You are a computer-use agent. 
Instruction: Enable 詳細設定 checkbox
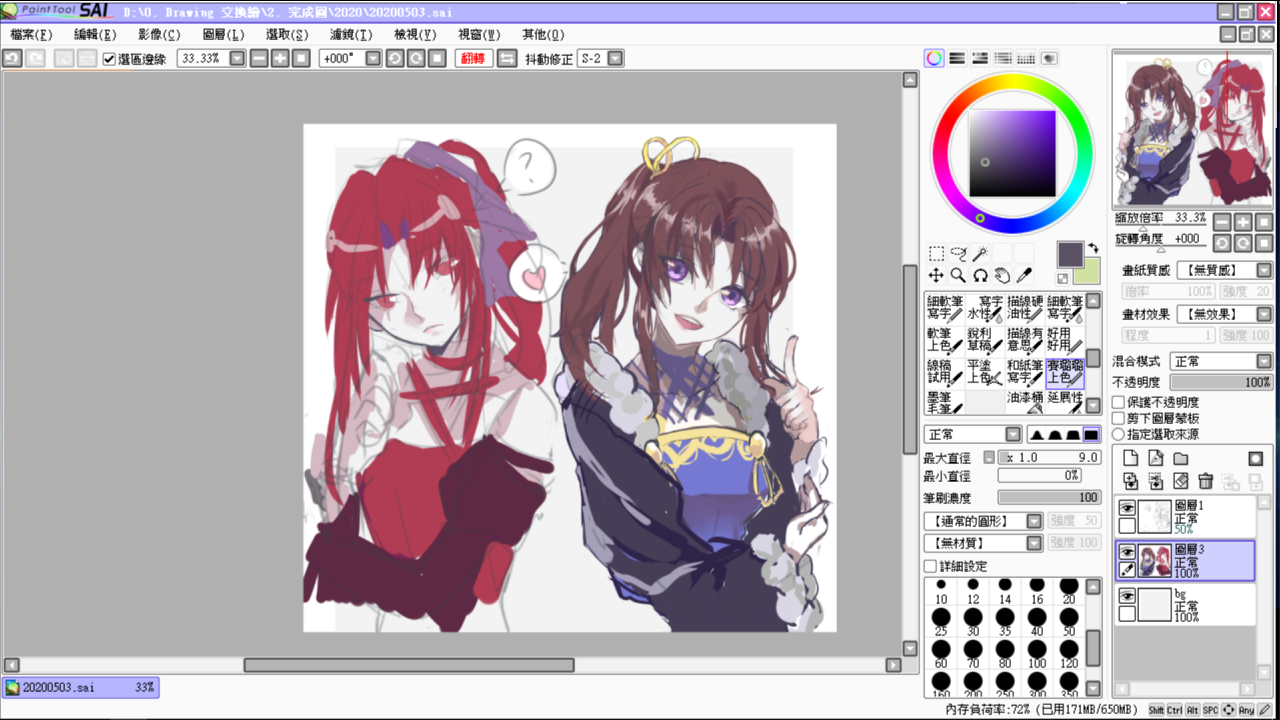[x=931, y=566]
